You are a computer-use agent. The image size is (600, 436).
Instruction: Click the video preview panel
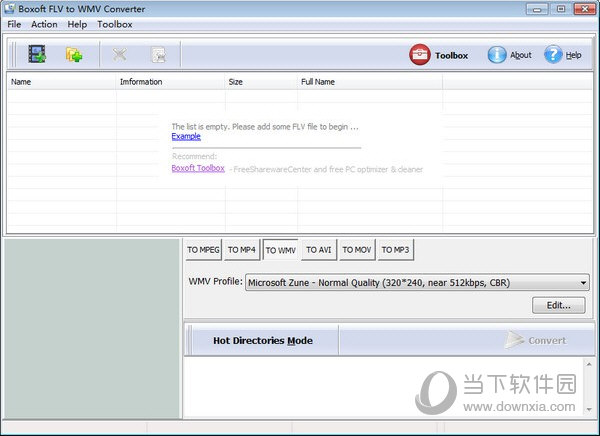point(92,328)
